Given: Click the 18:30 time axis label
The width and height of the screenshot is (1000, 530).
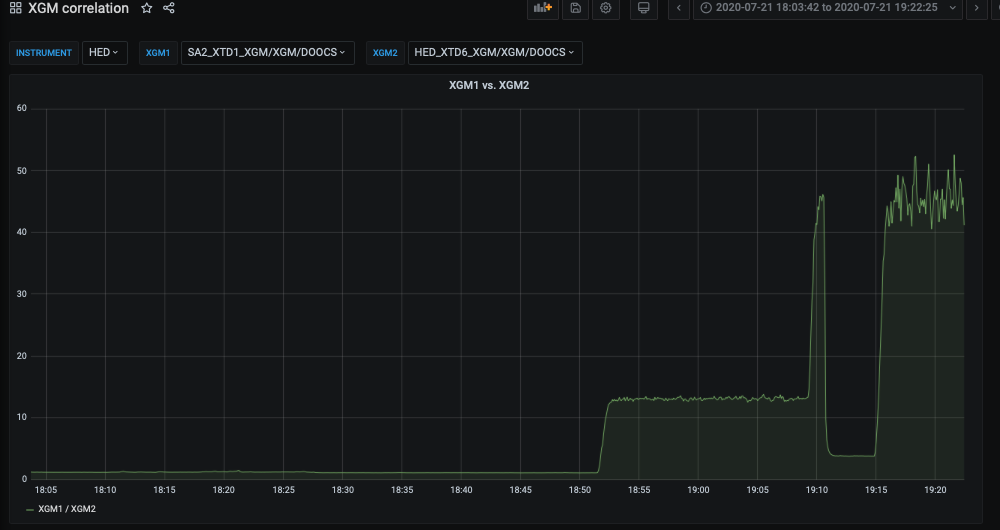Looking at the screenshot, I should (342, 490).
